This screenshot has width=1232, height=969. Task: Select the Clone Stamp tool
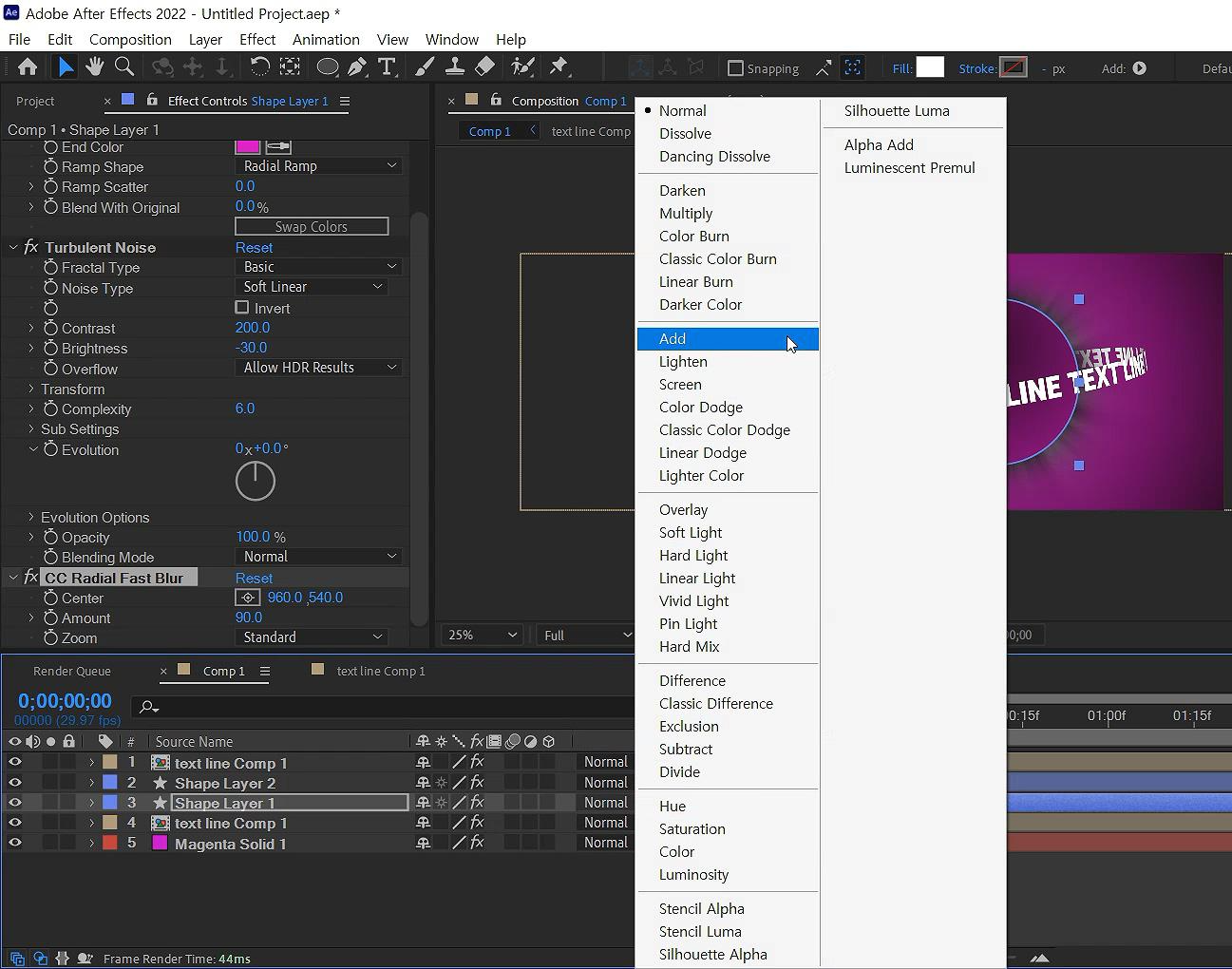coord(455,66)
